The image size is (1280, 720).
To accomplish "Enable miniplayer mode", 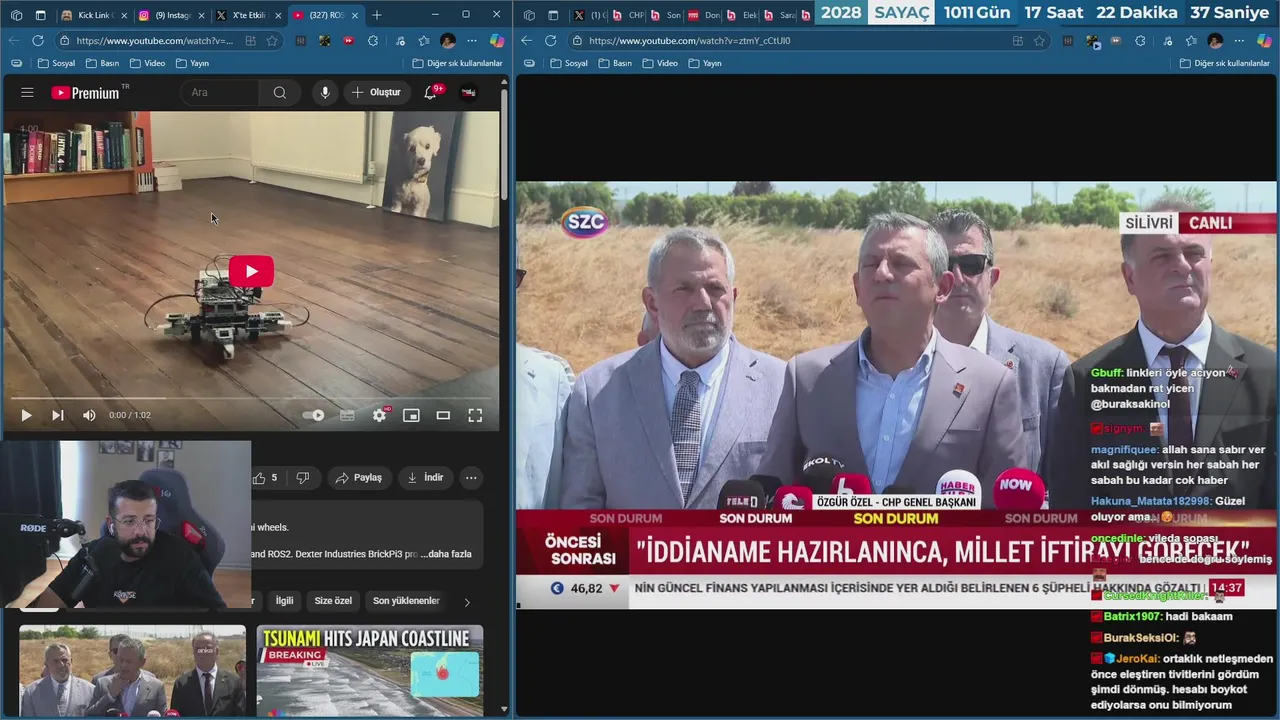I will [x=411, y=415].
